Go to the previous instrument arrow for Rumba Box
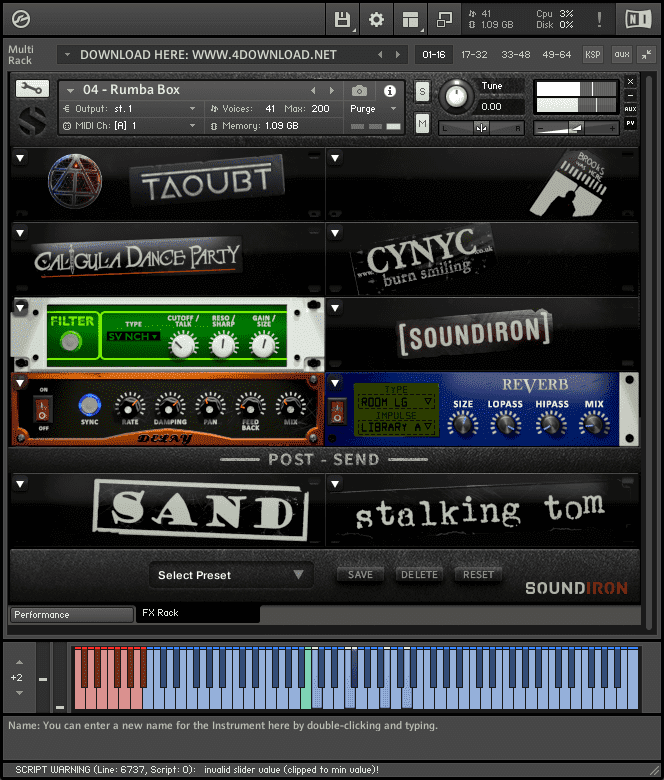The height and width of the screenshot is (780, 664). 313,91
